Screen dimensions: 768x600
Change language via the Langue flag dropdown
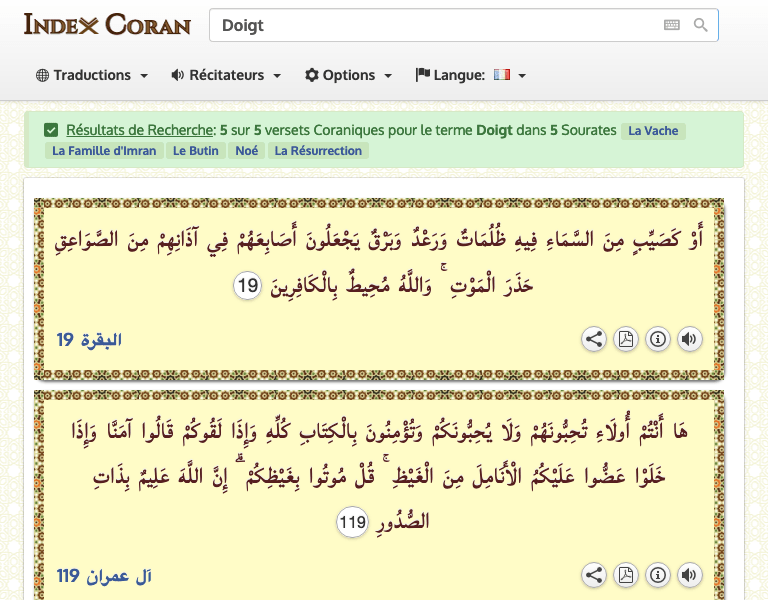[471, 75]
